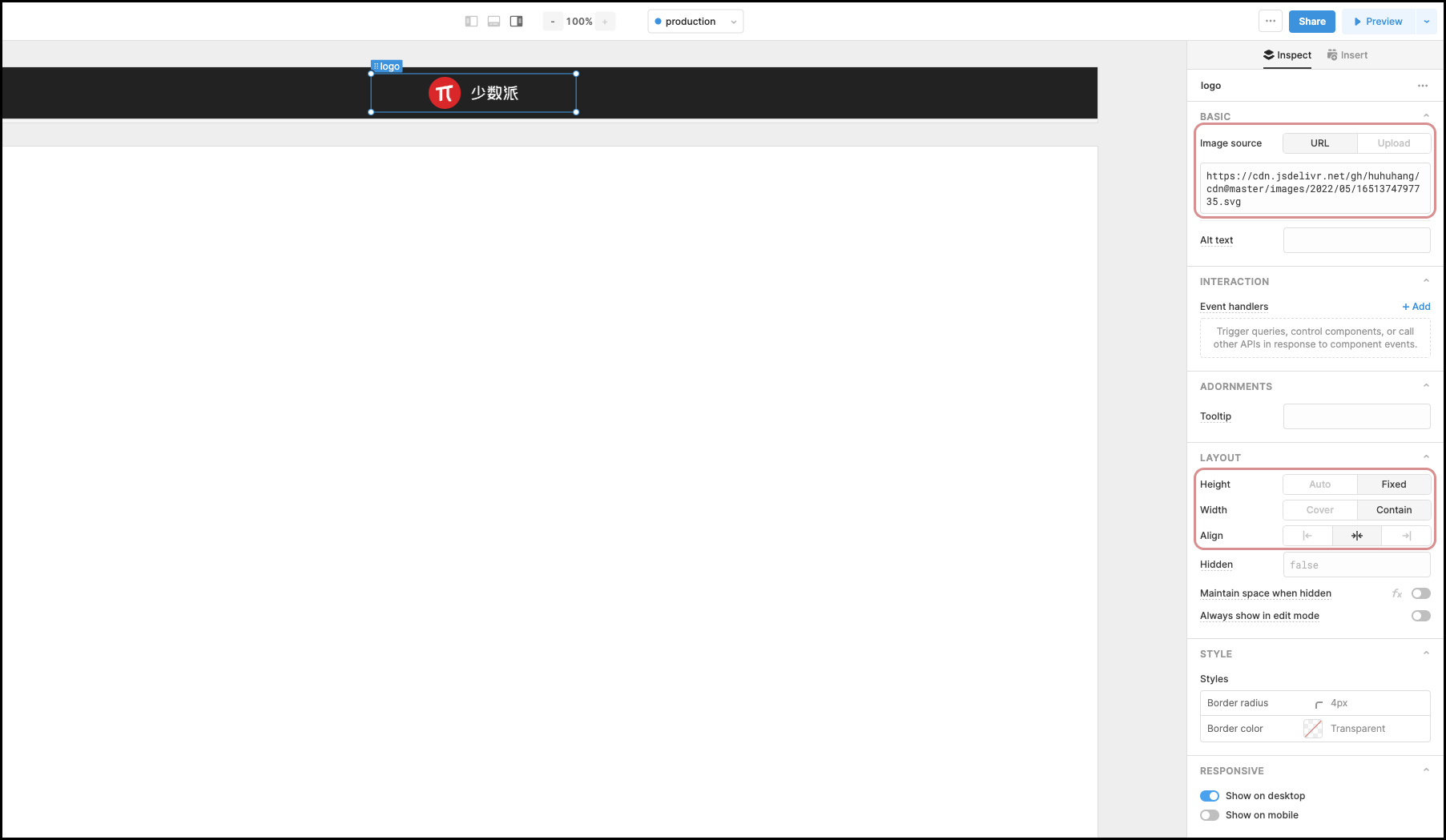Switch to the Insert tab
This screenshot has height=840, width=1446.
click(x=1347, y=55)
